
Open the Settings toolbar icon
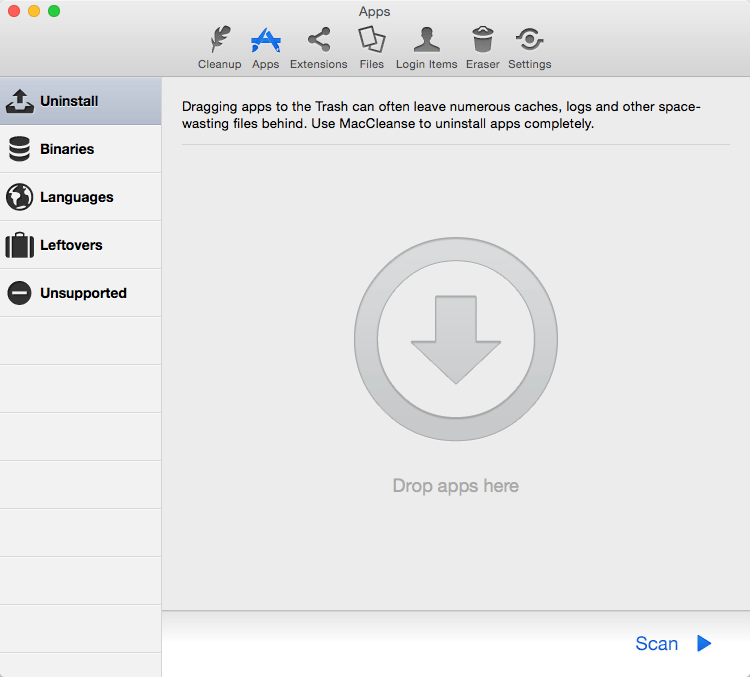[529, 39]
